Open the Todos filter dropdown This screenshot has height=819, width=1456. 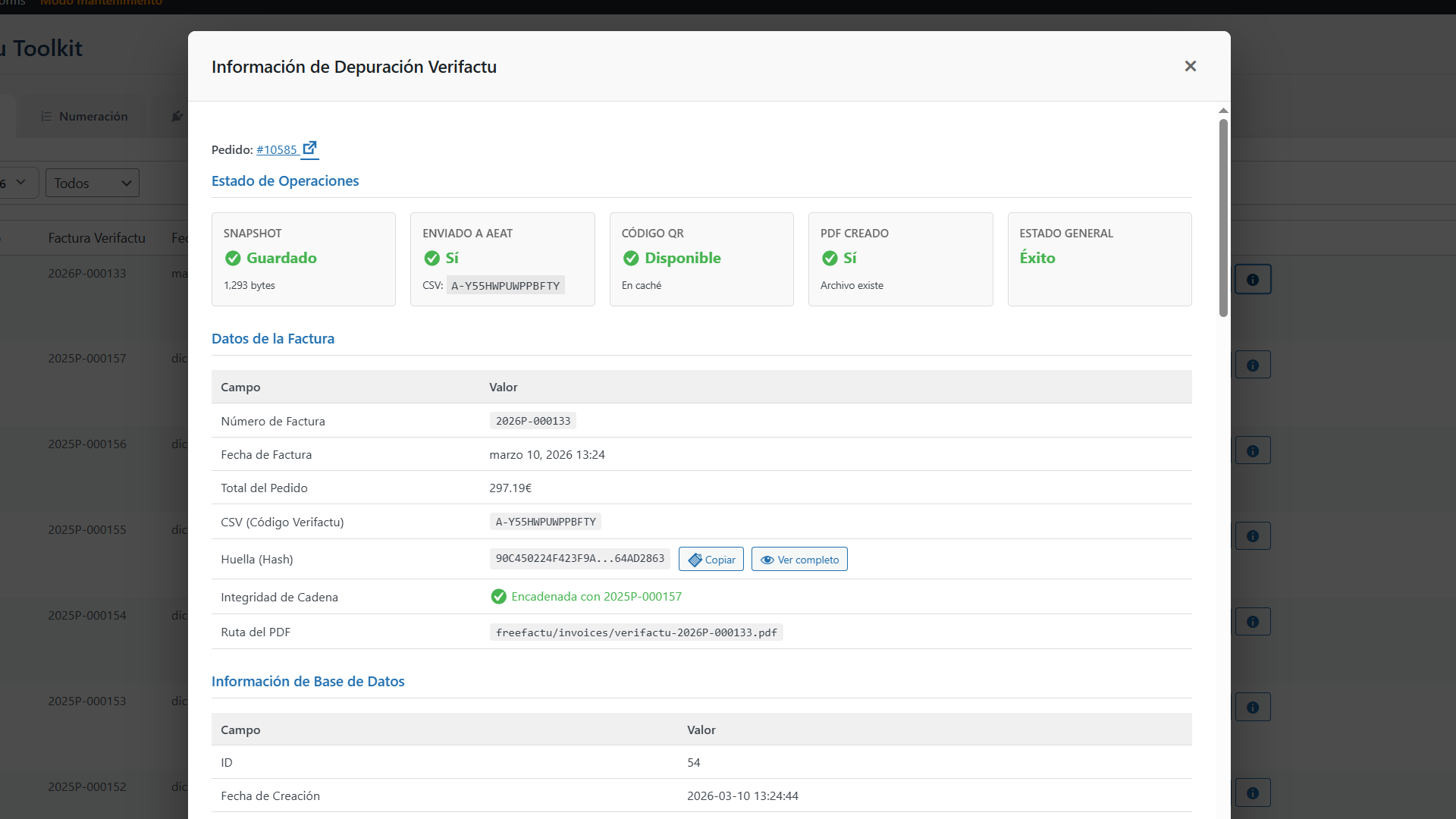(x=91, y=183)
